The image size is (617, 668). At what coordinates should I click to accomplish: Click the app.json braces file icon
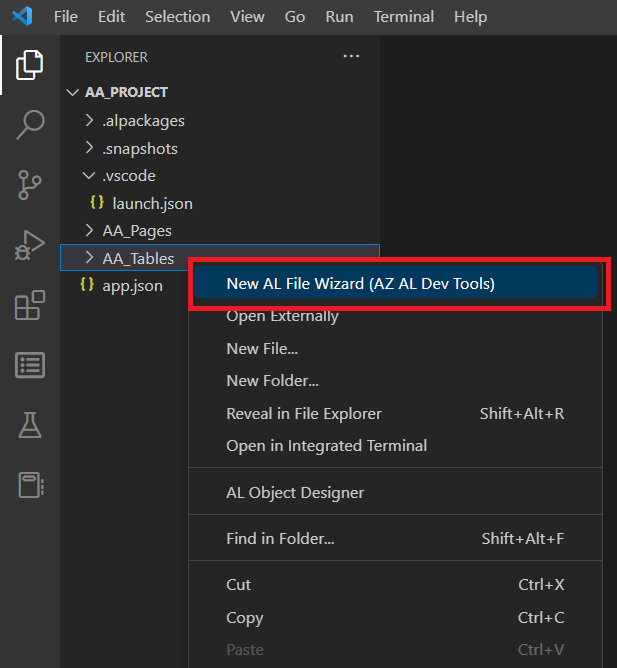[x=87, y=285]
